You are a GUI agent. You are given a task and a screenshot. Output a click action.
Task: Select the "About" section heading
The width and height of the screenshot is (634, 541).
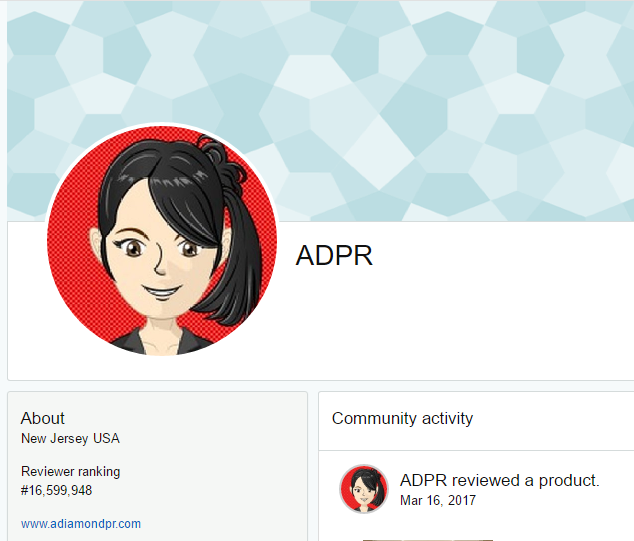[x=43, y=418]
